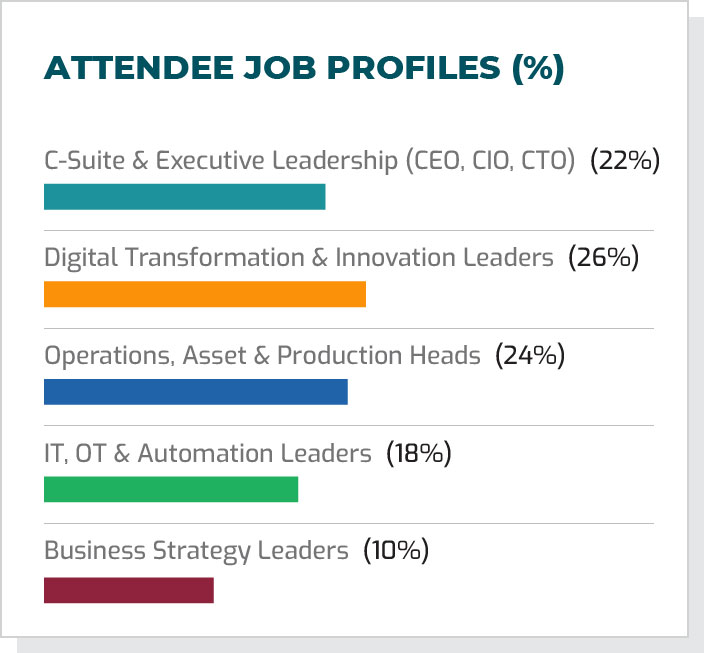Click the 22% value
The height and width of the screenshot is (653, 704).
pyautogui.click(x=625, y=161)
